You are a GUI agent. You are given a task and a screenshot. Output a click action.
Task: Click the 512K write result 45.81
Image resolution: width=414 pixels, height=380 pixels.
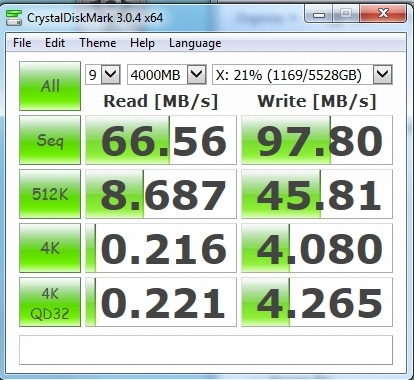point(317,194)
